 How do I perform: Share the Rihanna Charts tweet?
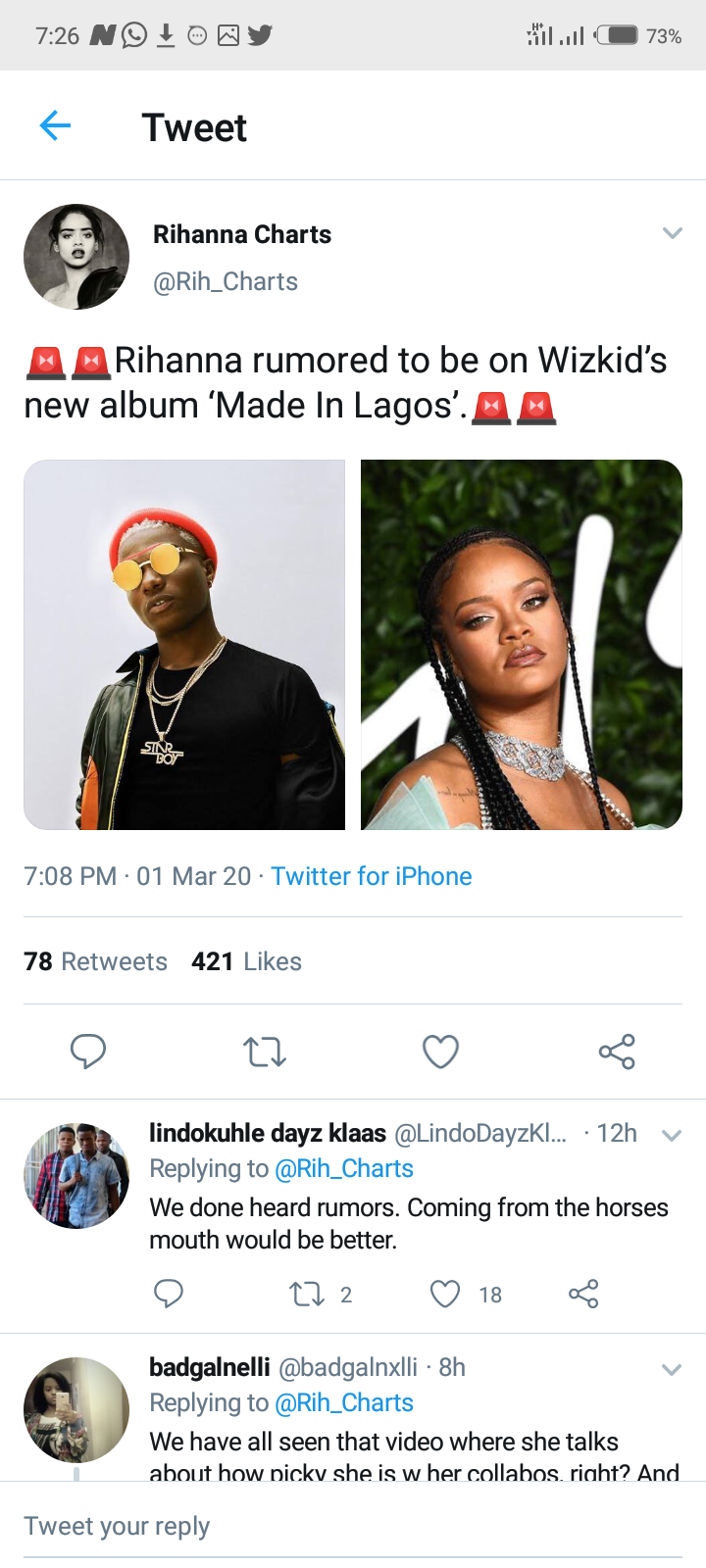617,1052
